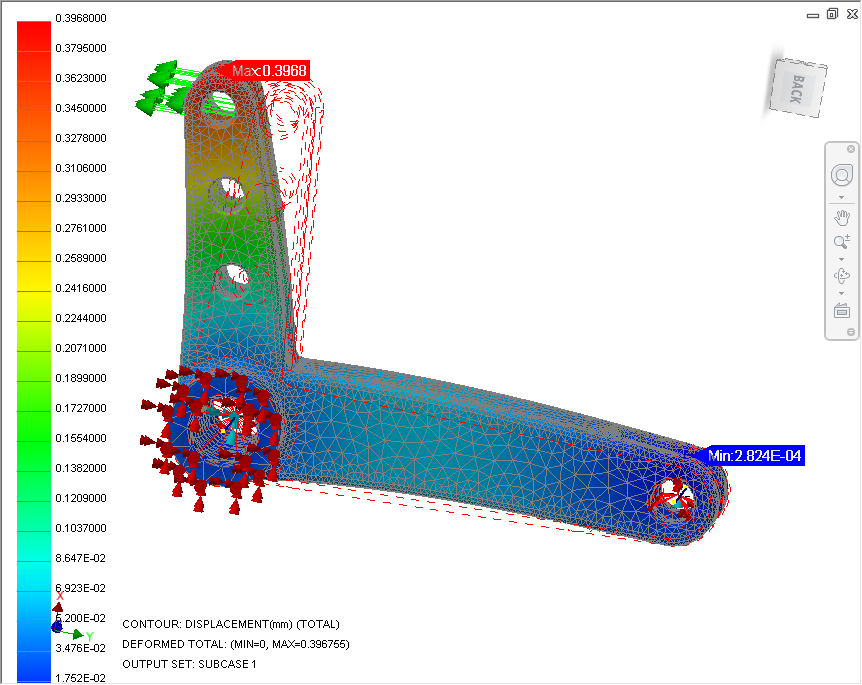Image resolution: width=862 pixels, height=685 pixels.
Task: Click the green legend band near 0.1554000
Action: coord(34,427)
